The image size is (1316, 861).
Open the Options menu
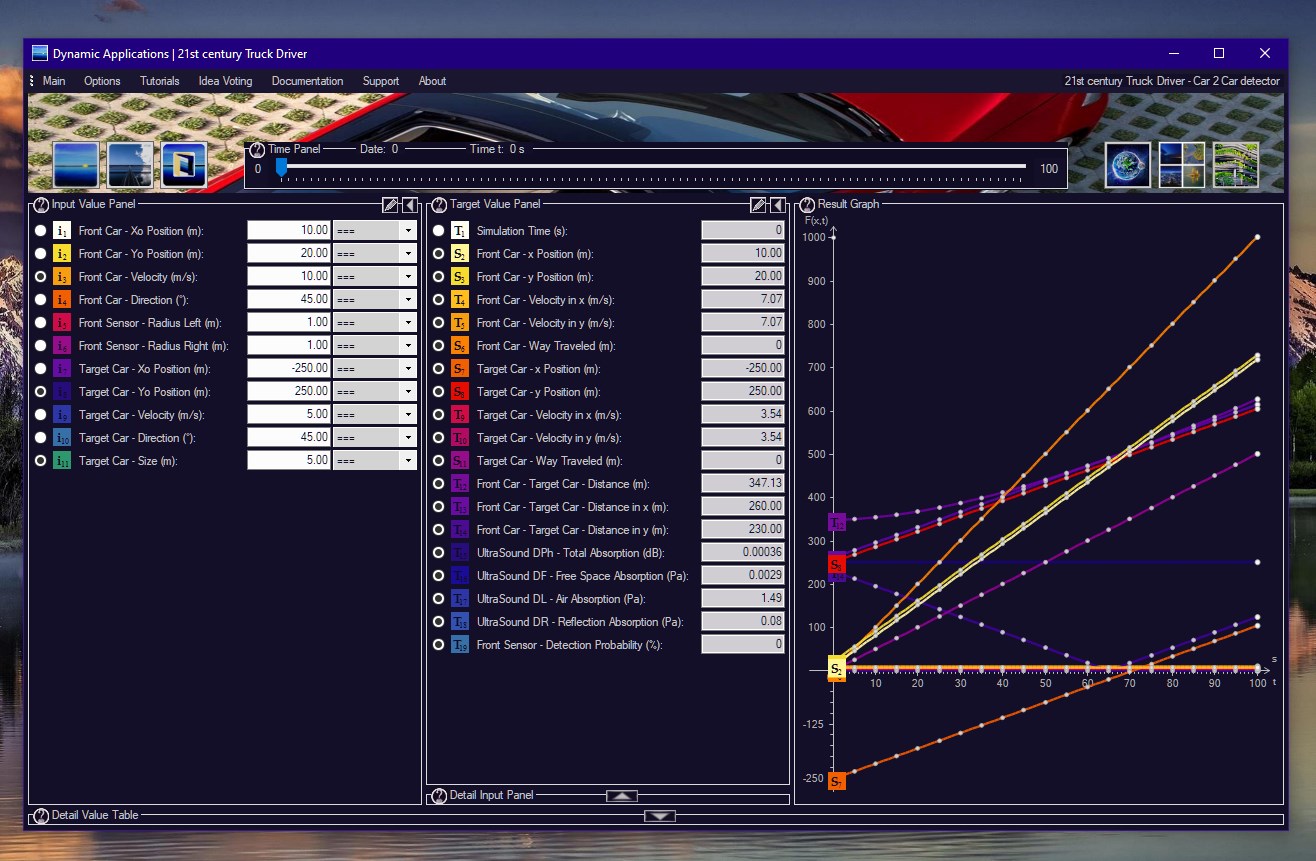click(102, 81)
